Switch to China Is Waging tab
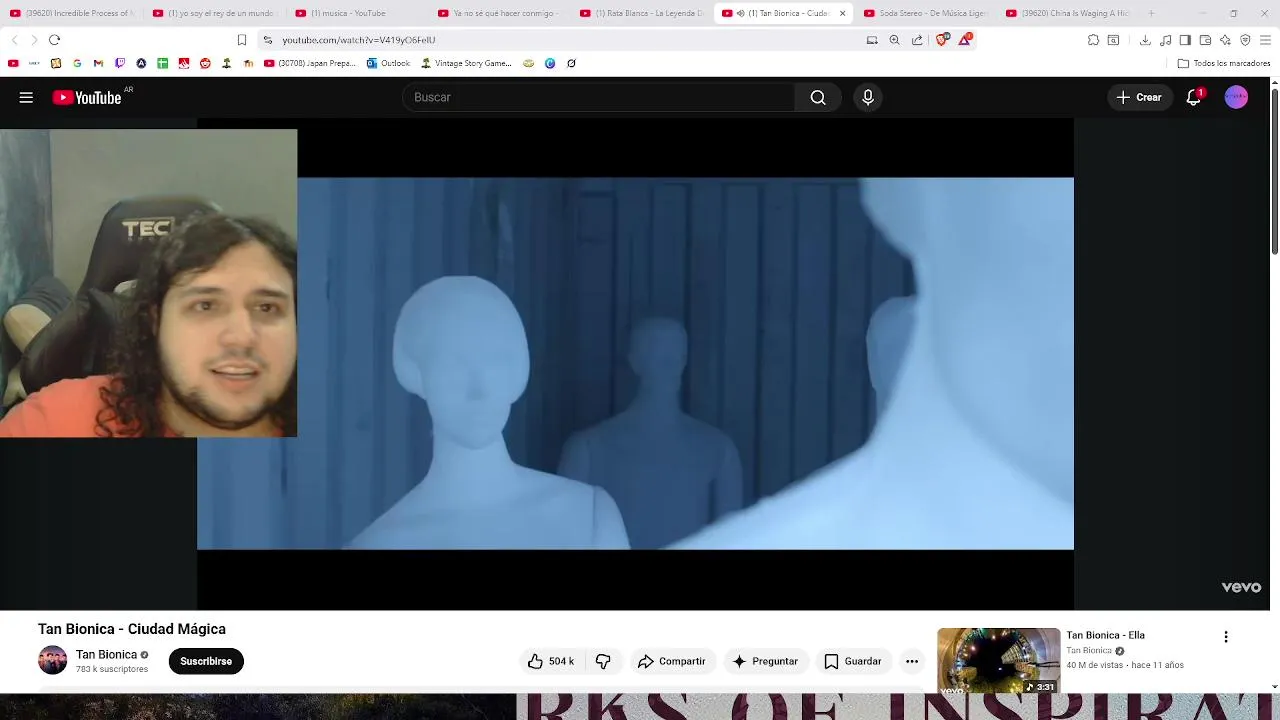 click(x=1067, y=13)
